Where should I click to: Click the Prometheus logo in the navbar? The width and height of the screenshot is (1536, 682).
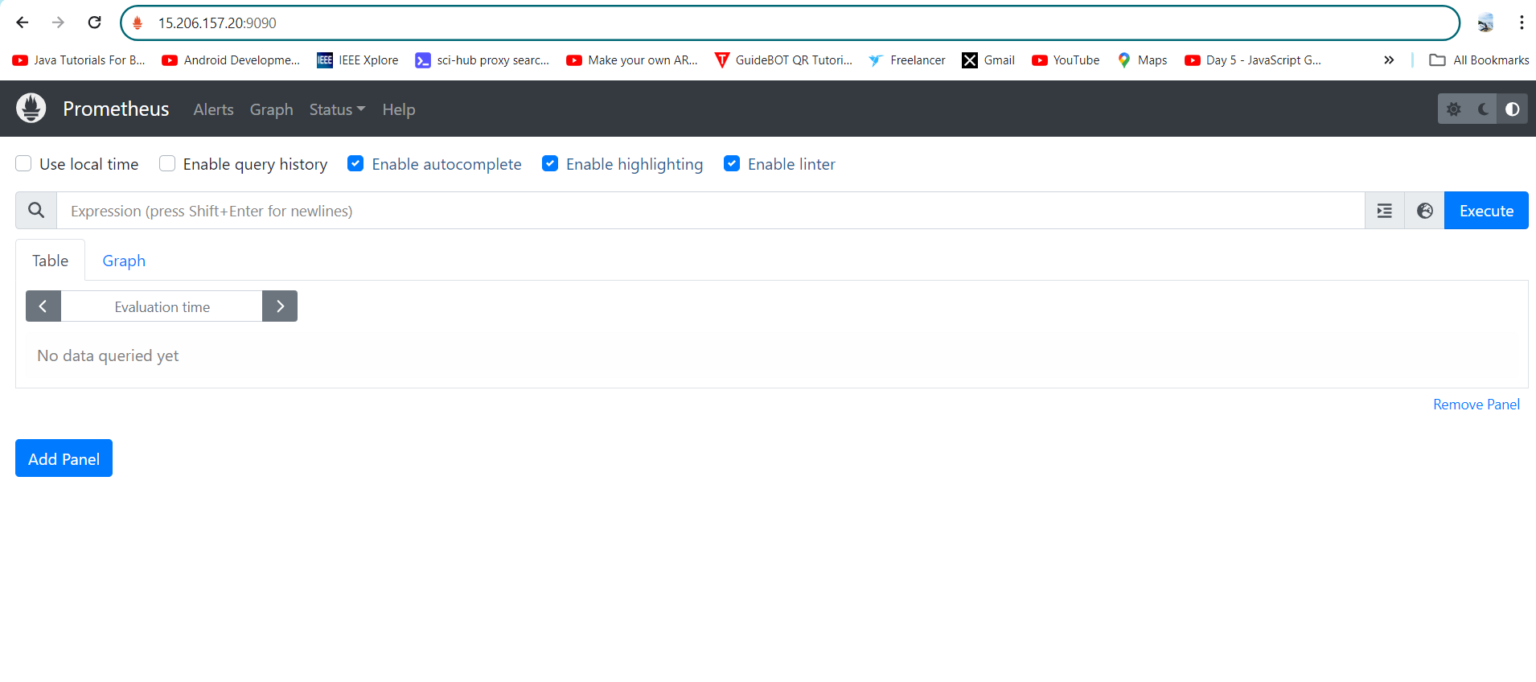pyautogui.click(x=30, y=108)
